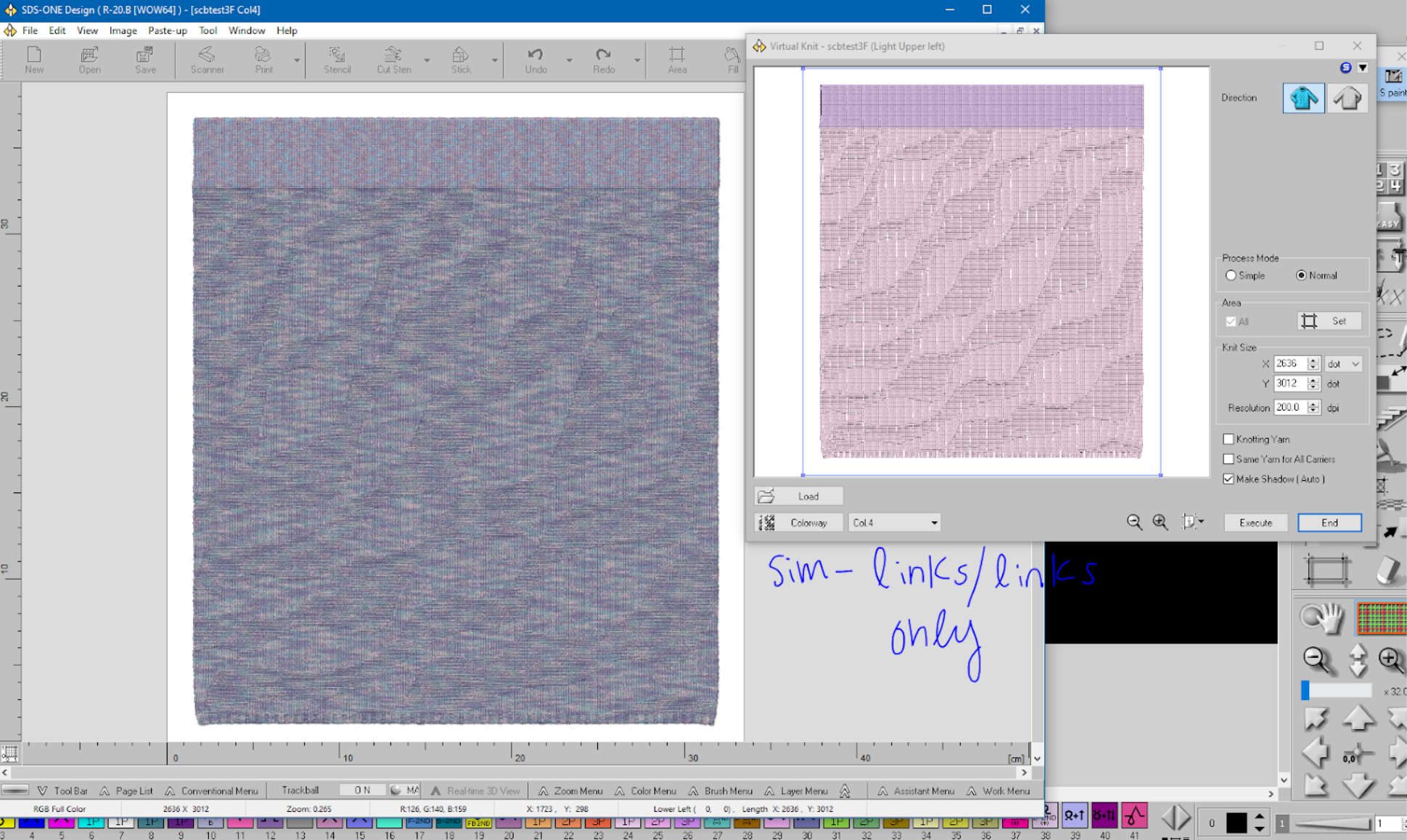Enable Knotting Yarn checkbox
1407x840 pixels.
coord(1228,439)
